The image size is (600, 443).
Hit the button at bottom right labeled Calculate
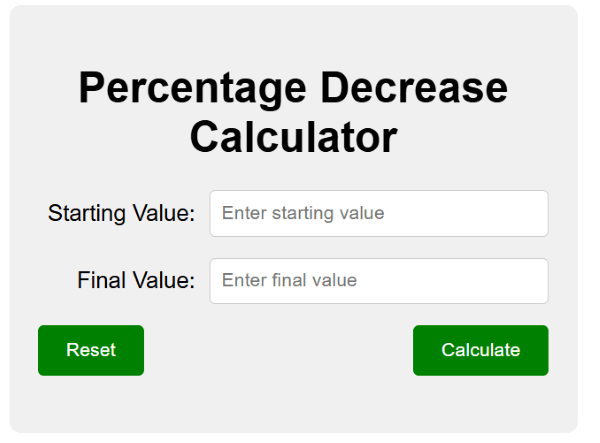[x=480, y=350]
